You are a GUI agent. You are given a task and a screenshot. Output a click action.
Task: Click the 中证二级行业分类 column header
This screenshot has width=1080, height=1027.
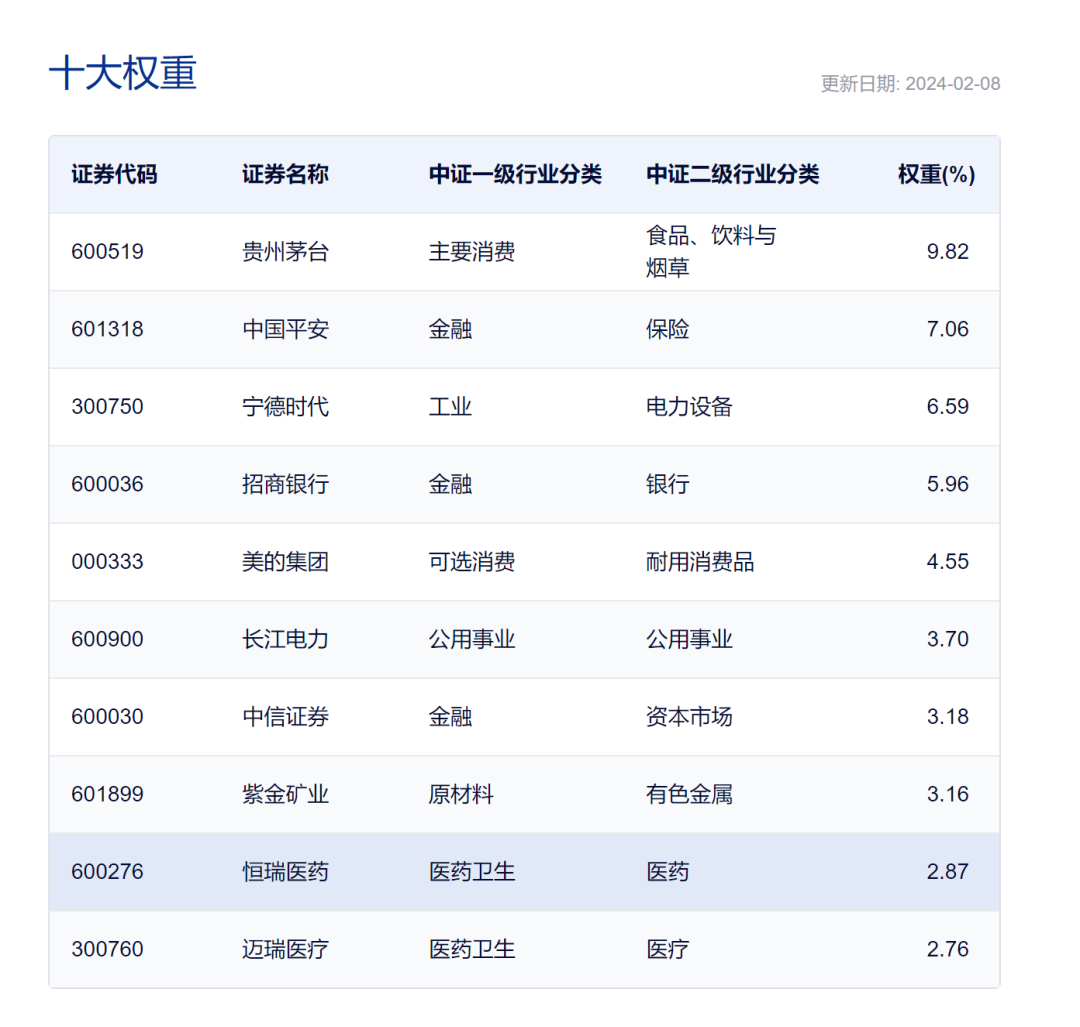point(732,174)
